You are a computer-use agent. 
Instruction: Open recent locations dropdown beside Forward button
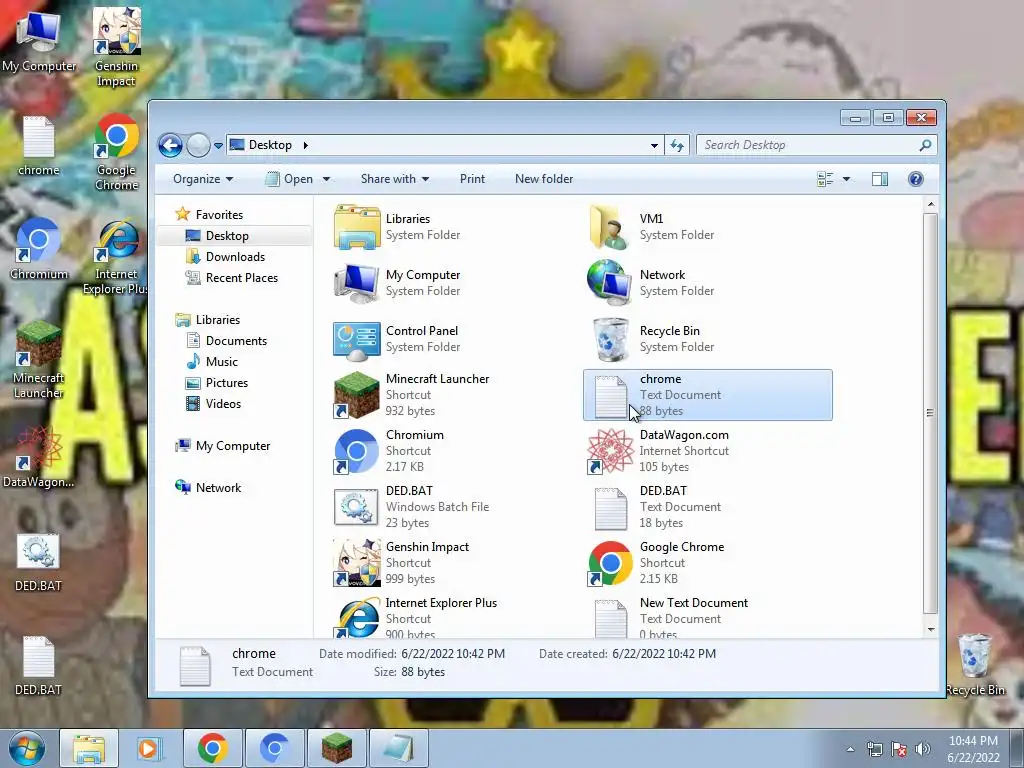[x=218, y=146]
